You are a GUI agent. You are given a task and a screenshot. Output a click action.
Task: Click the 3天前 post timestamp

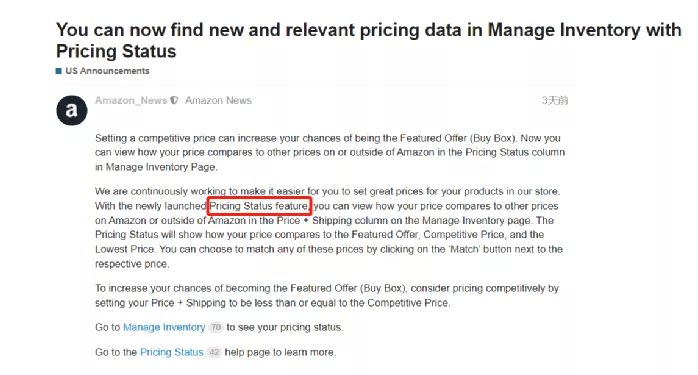pos(555,101)
